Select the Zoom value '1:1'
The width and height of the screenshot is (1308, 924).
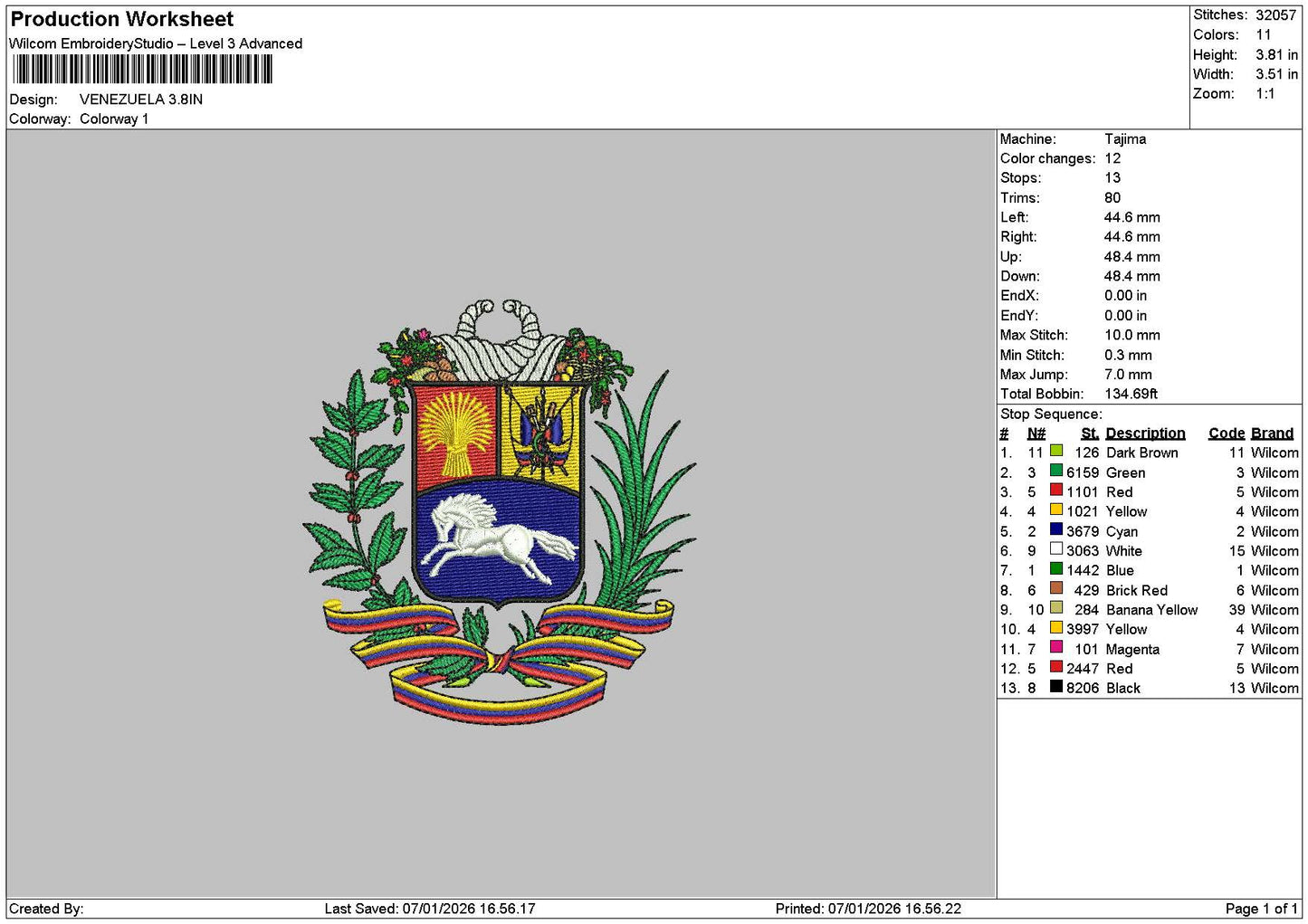point(1265,94)
